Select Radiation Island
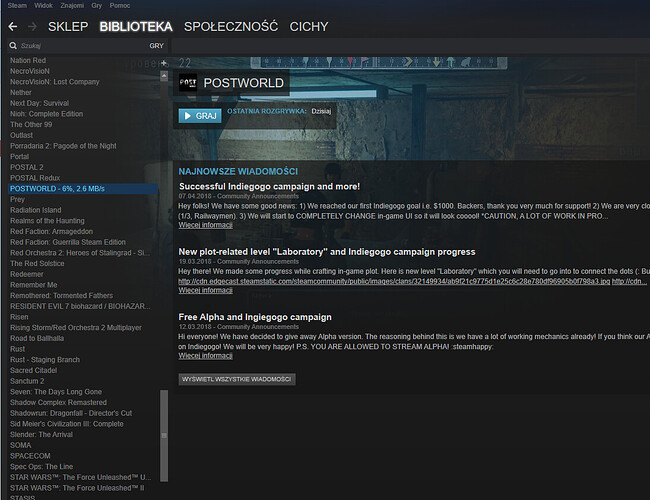Screen dimensions: 650x500 [36, 210]
